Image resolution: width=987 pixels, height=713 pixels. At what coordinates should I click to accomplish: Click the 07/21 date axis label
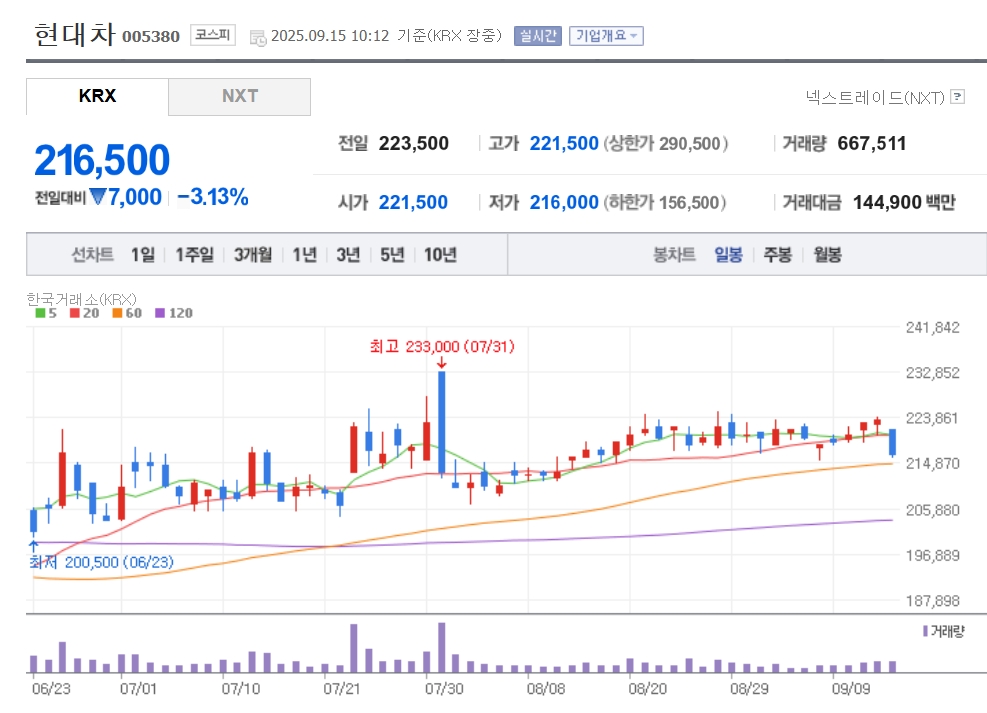point(342,688)
